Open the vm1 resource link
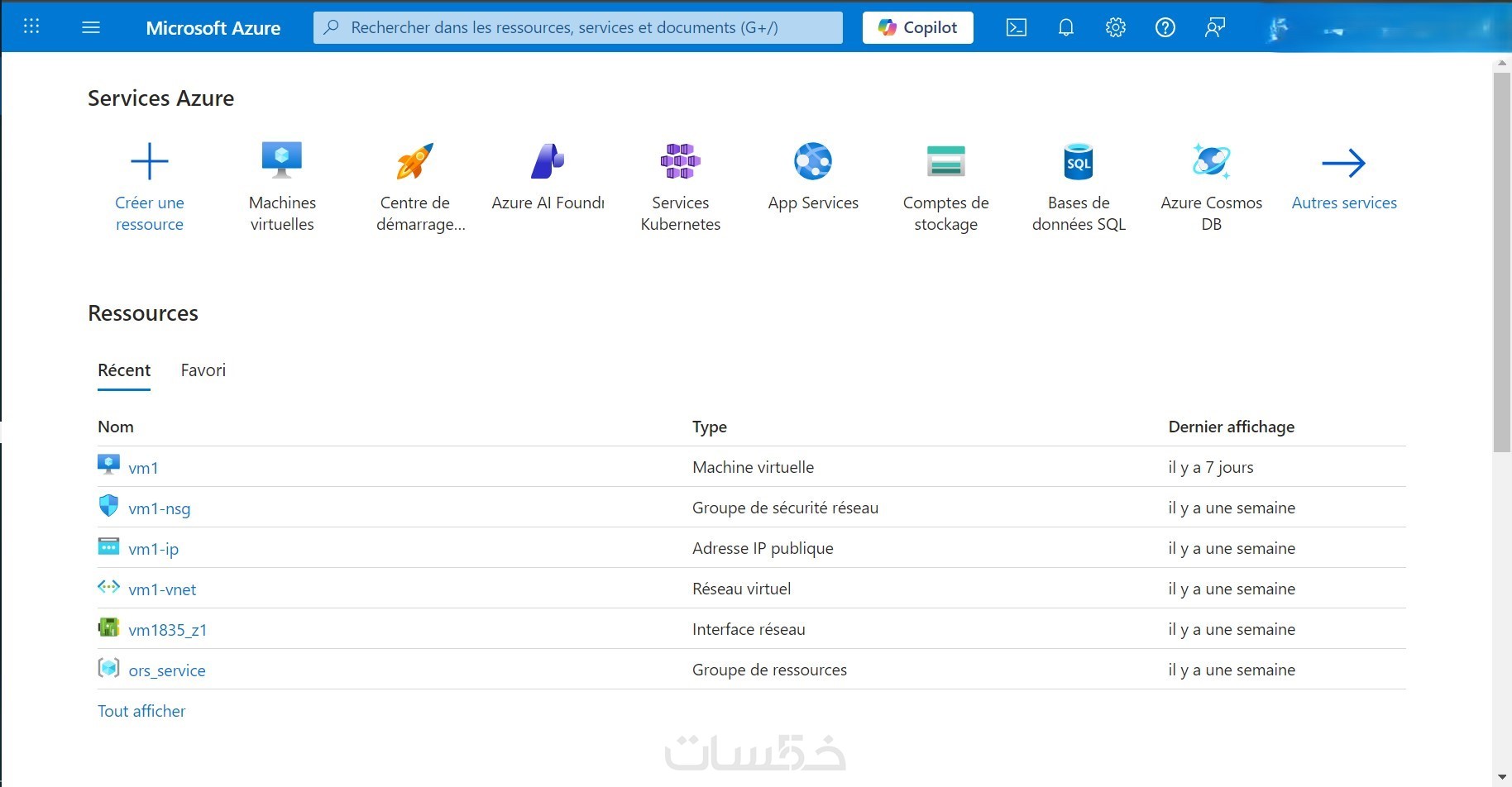Viewport: 1512px width, 787px height. pos(143,468)
